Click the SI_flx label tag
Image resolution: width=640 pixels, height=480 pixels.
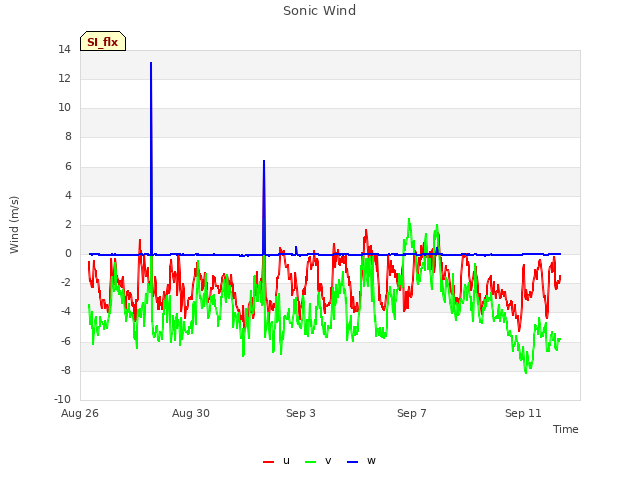[103, 41]
